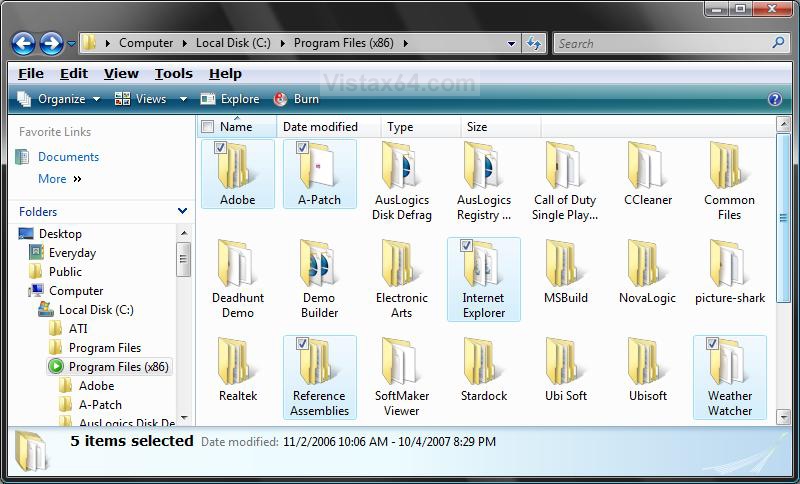Expand the Organize dropdown menu
The height and width of the screenshot is (484, 800).
[96, 99]
